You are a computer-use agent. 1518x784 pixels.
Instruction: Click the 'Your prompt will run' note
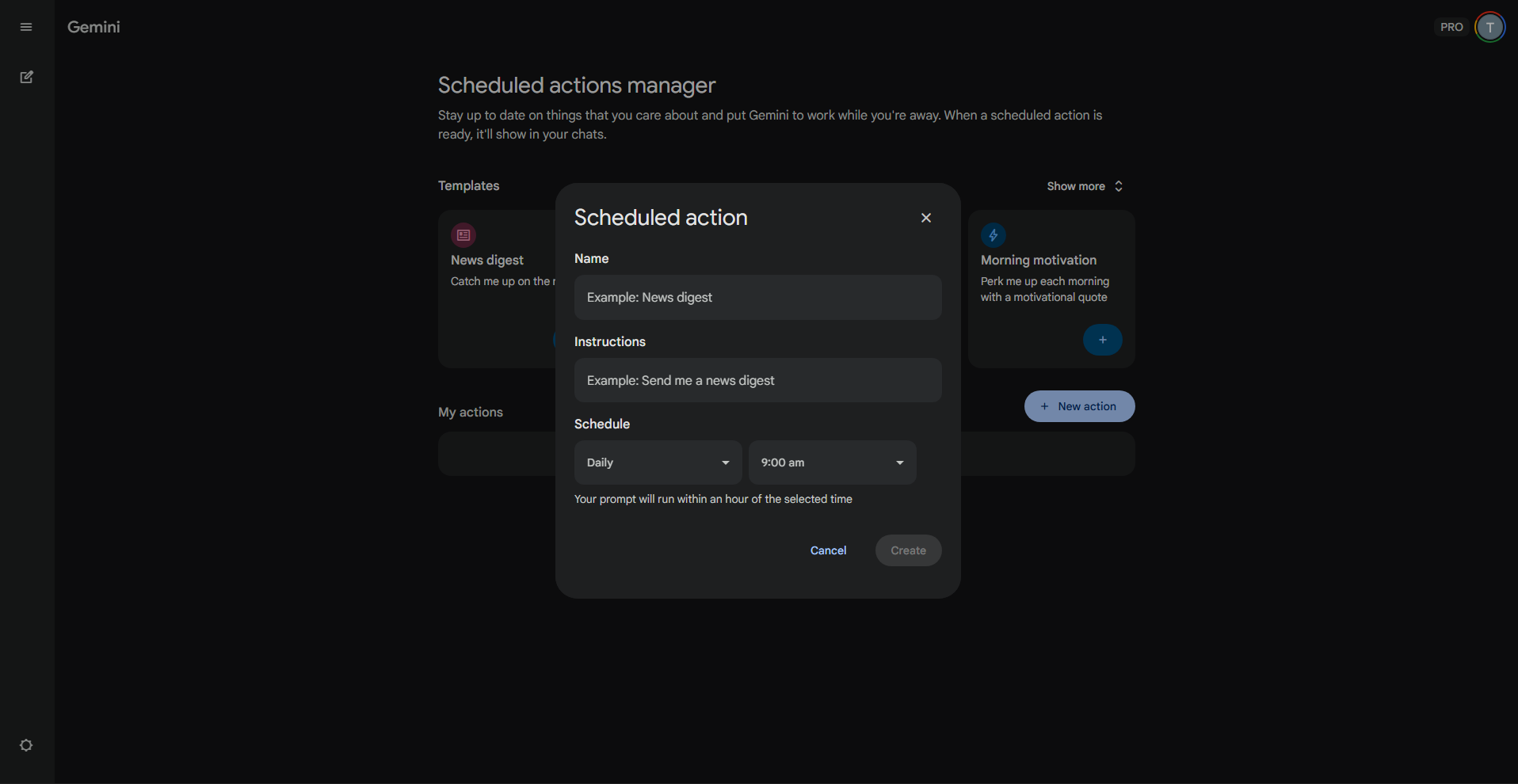coord(713,499)
